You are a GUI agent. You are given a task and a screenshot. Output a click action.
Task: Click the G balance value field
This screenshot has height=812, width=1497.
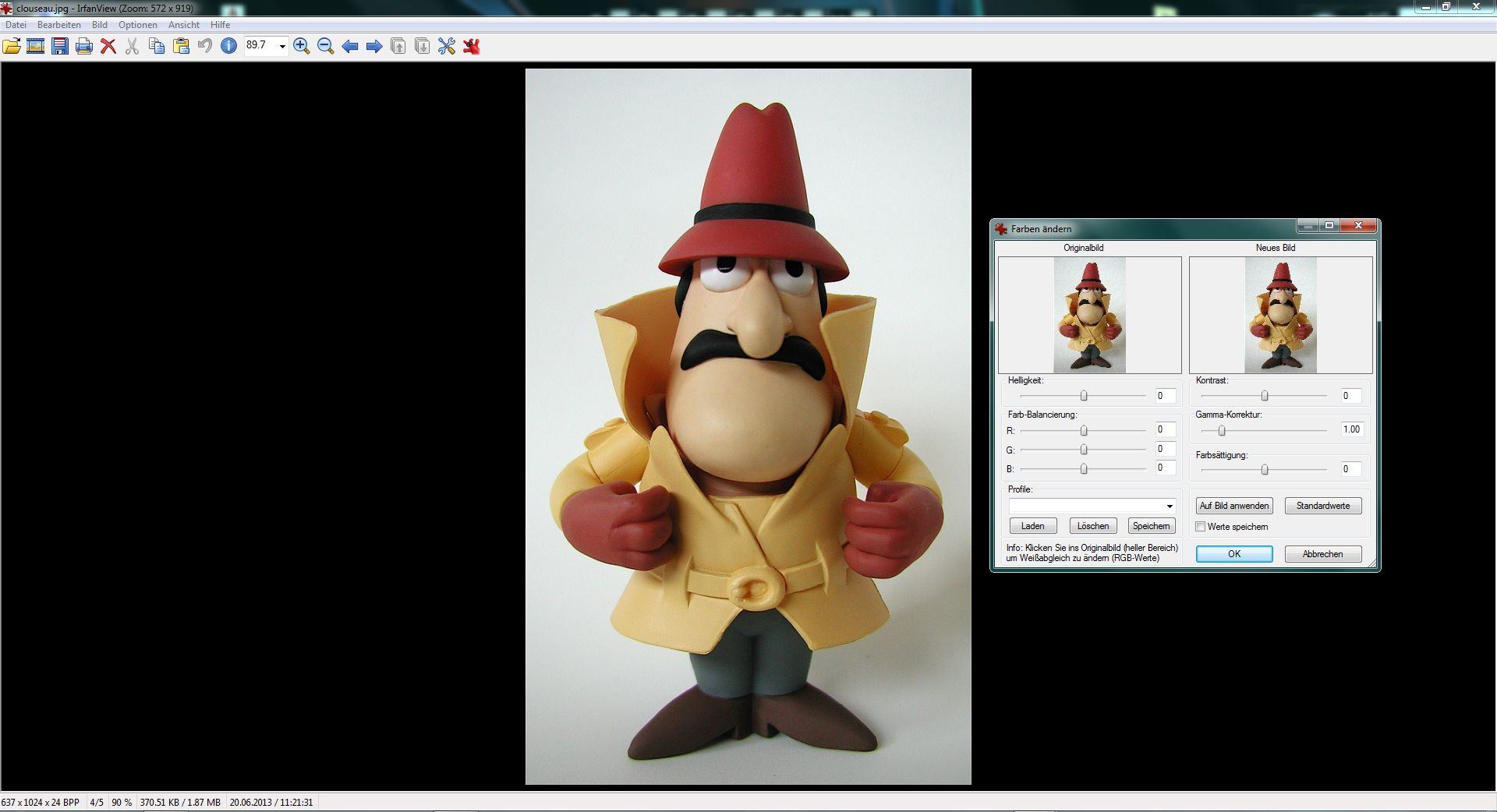tap(1165, 449)
